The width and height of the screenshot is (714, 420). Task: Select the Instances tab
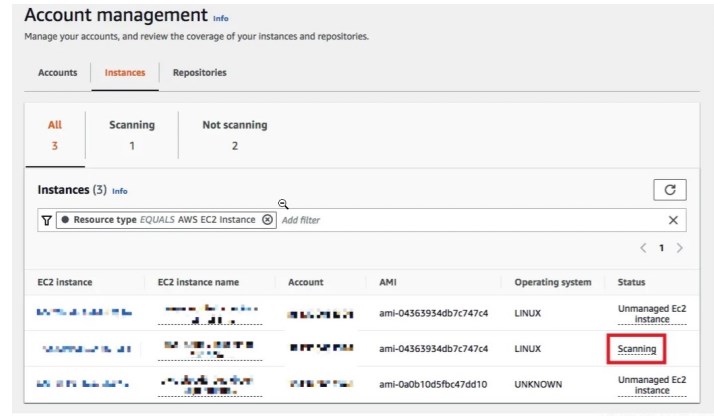[125, 73]
